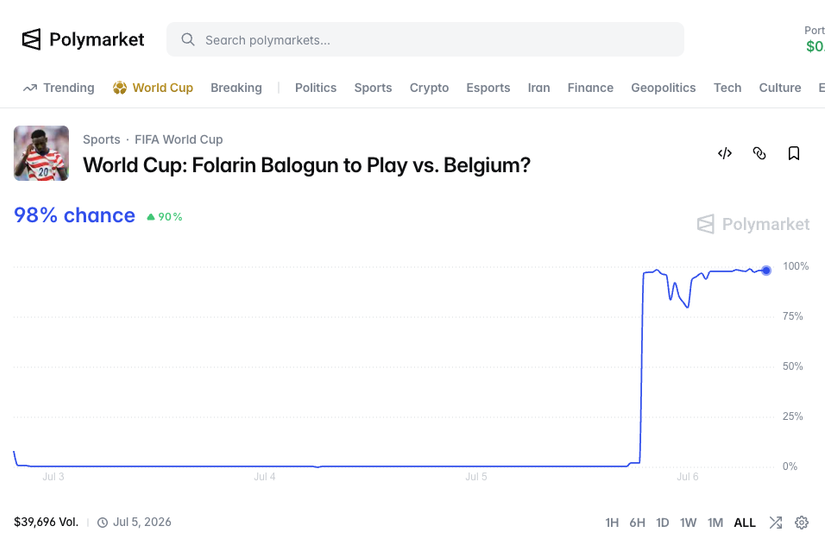The image size is (837, 546).
Task: Select the 1H chart range
Action: click(612, 523)
